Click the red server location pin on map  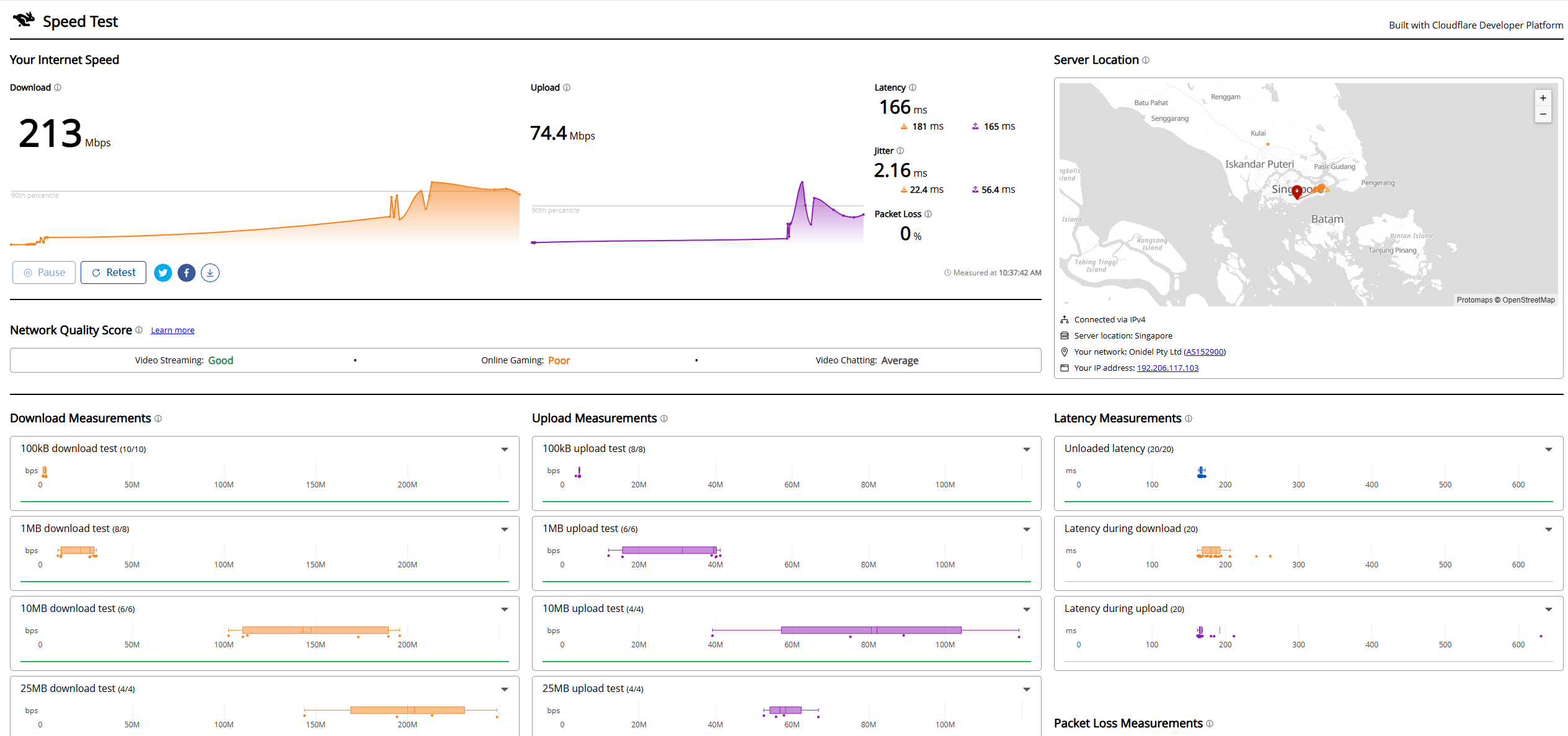(1297, 192)
